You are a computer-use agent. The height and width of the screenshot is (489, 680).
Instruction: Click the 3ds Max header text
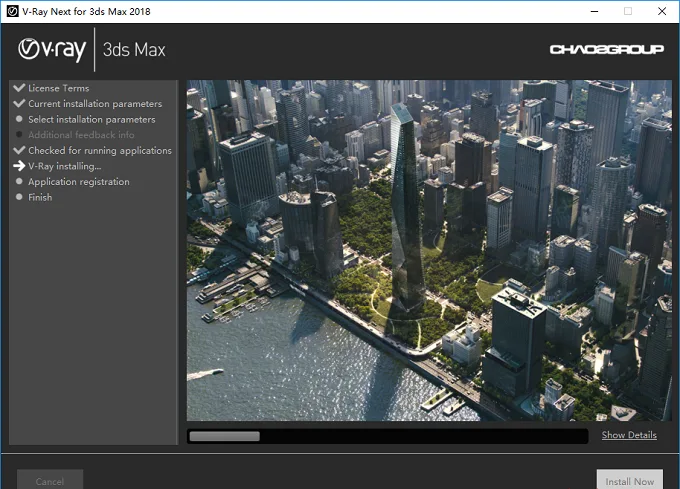click(134, 50)
